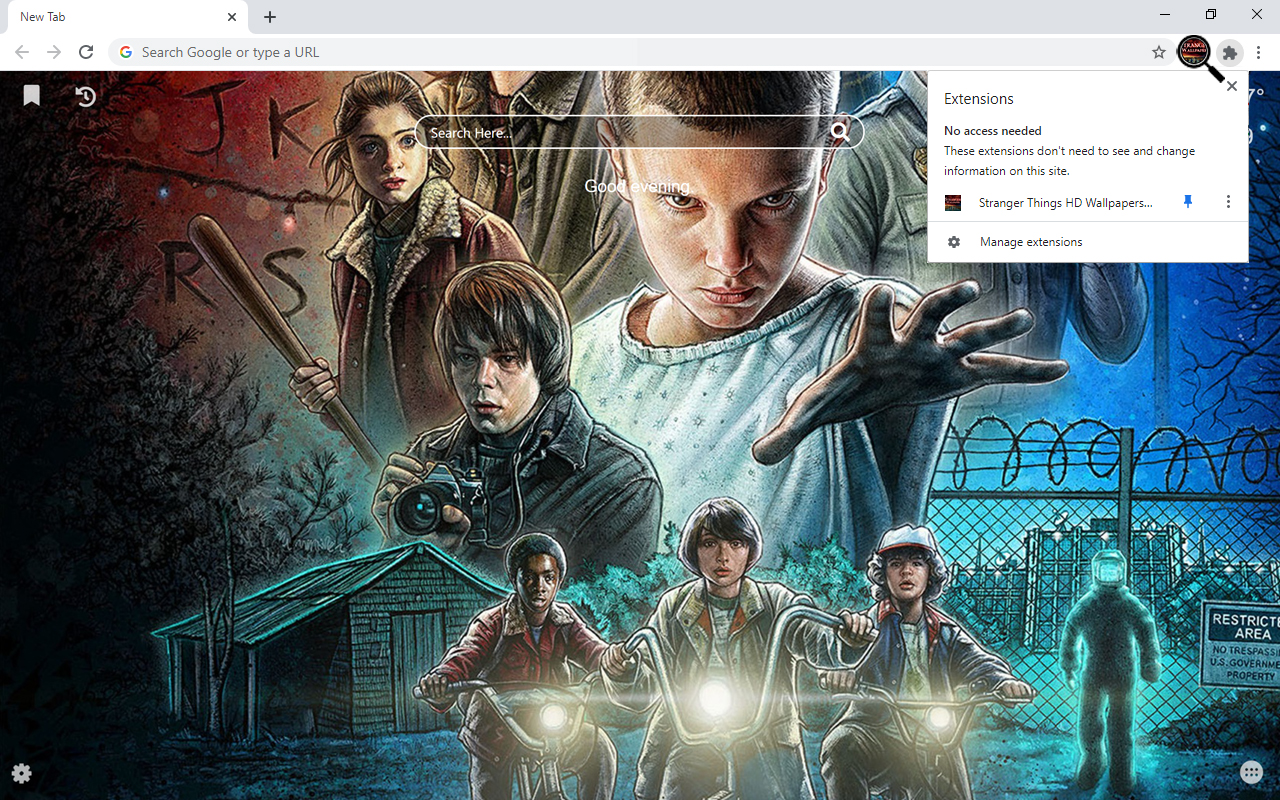Open more options for the Stranger Things extension

1228,202
